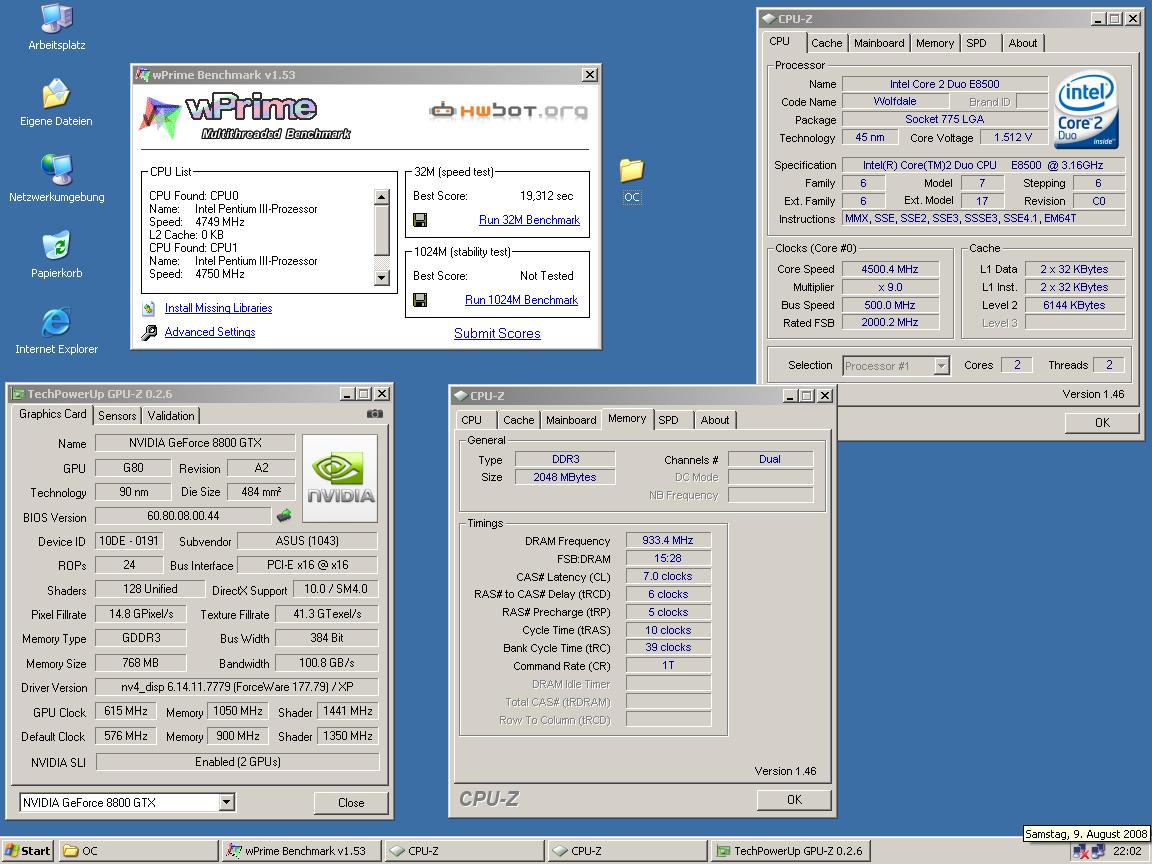This screenshot has height=864, width=1152.
Task: Switch to wPrime Benchmark in taskbar
Action: click(301, 851)
